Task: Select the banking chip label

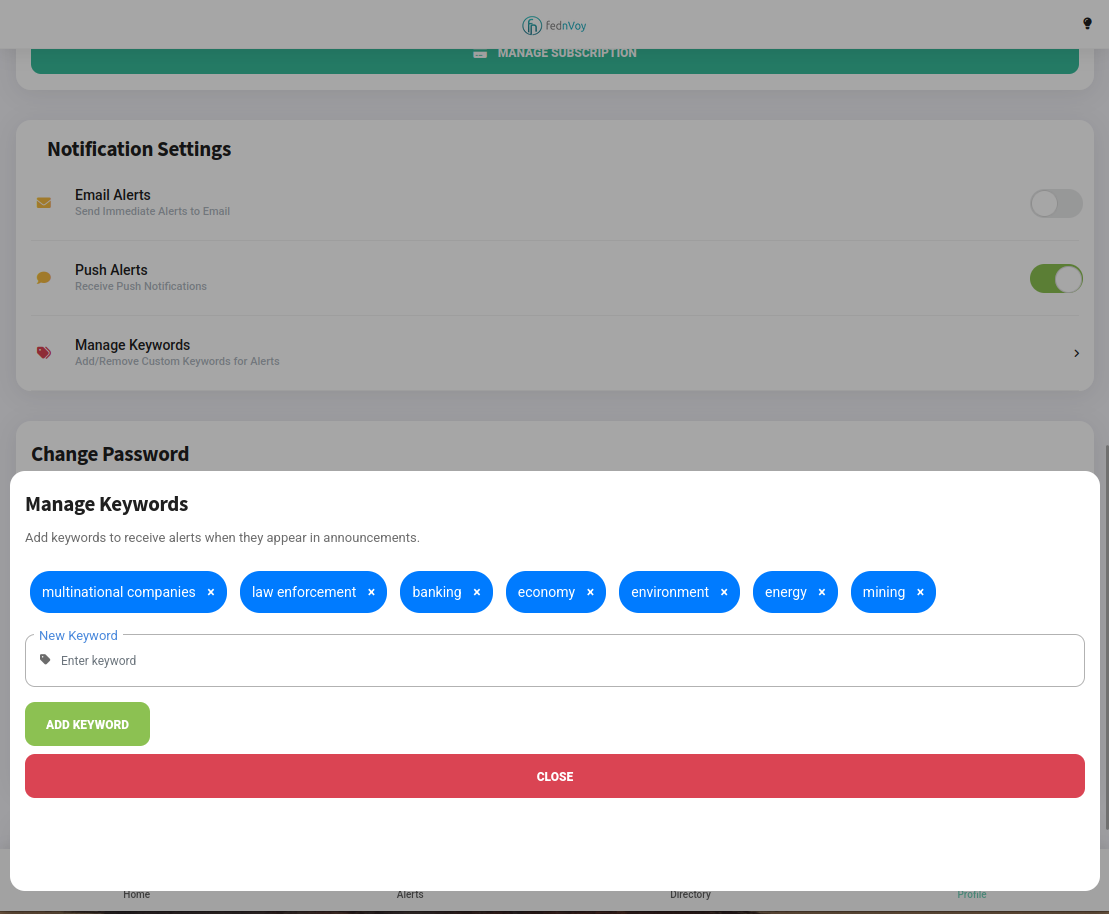Action: tap(437, 592)
